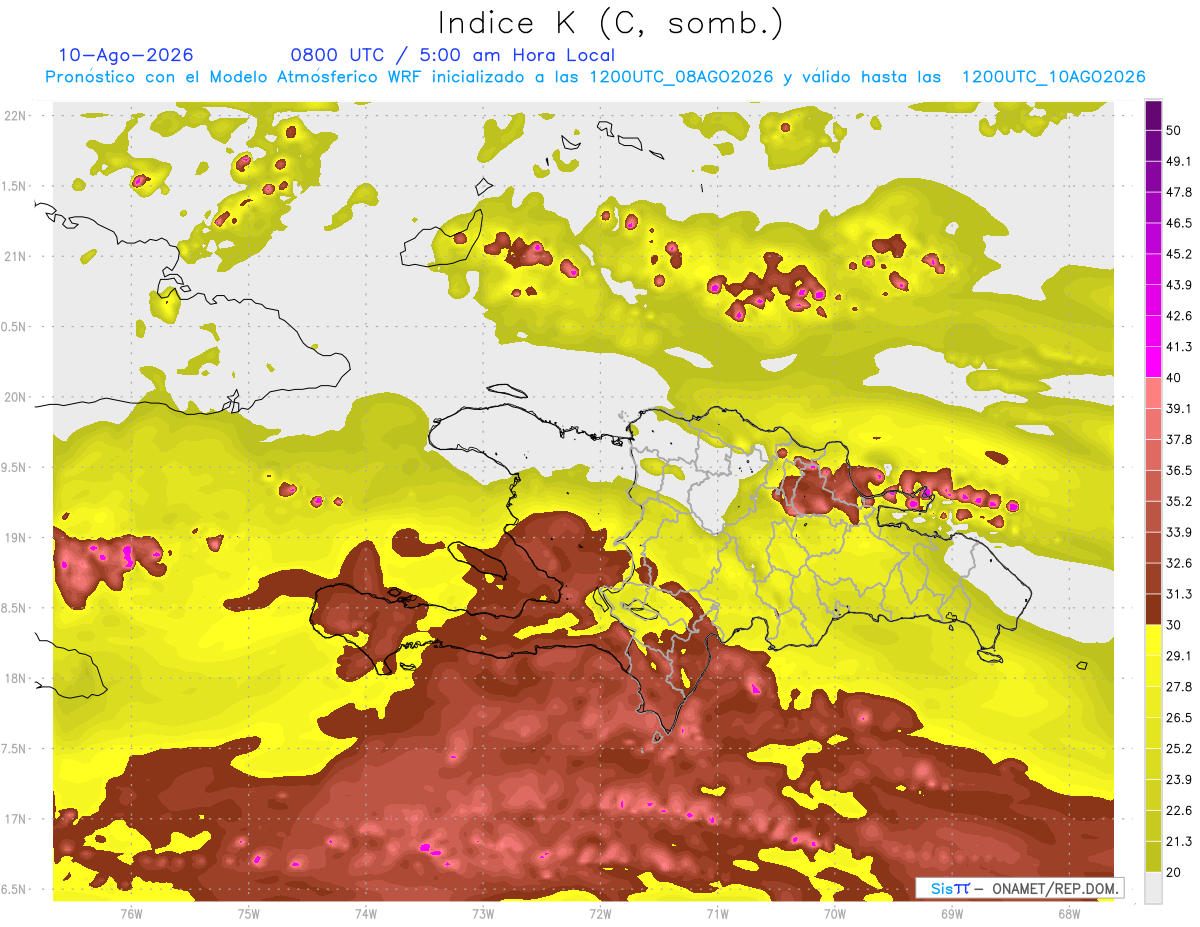
Task: Click the "76W" longitude label
Action: pyautogui.click(x=131, y=914)
